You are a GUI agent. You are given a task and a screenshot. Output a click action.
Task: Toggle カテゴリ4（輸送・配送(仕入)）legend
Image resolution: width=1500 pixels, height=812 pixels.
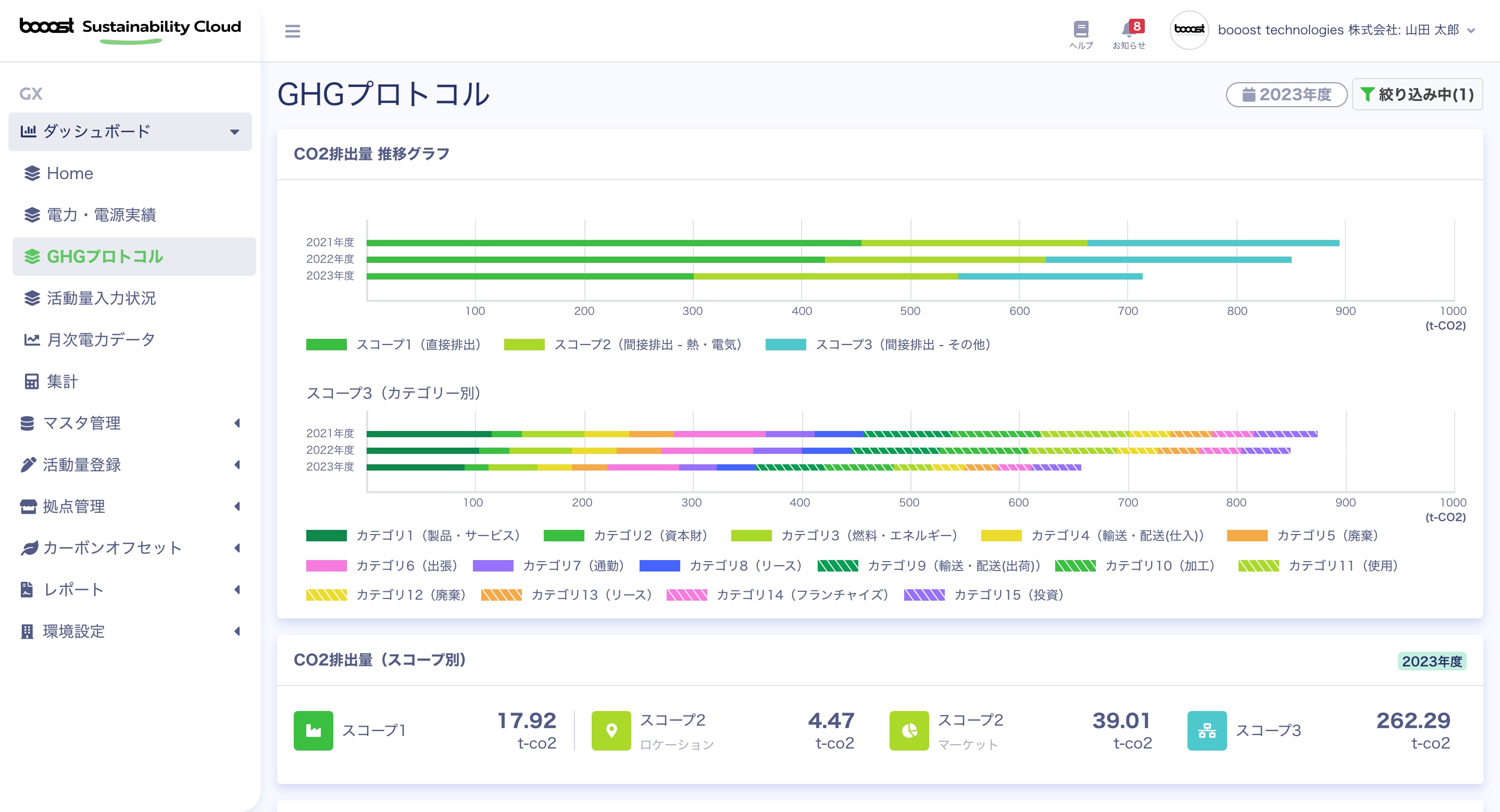click(x=1093, y=536)
